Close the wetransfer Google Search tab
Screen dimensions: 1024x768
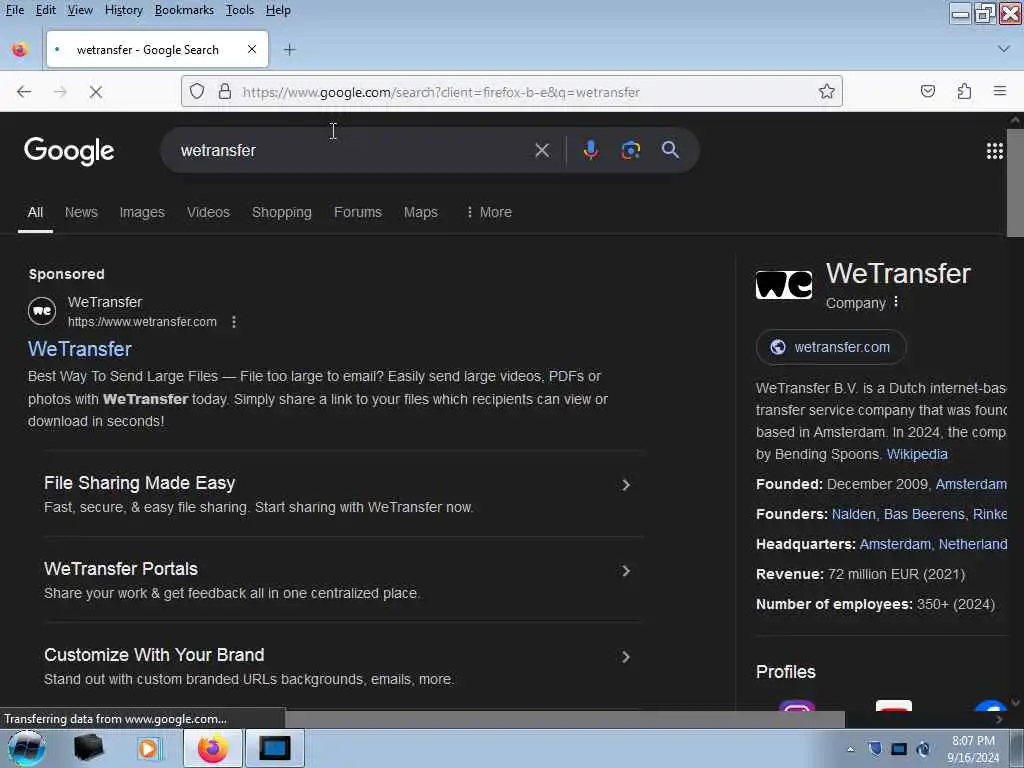(252, 49)
